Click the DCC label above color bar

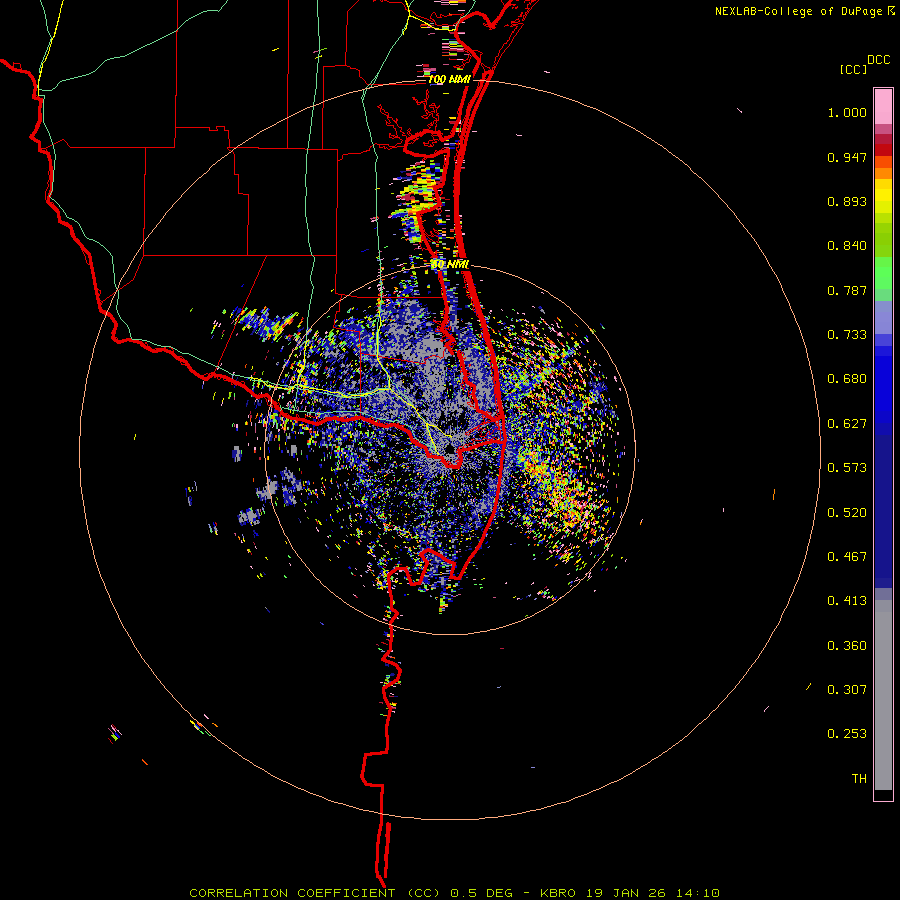[x=878, y=60]
